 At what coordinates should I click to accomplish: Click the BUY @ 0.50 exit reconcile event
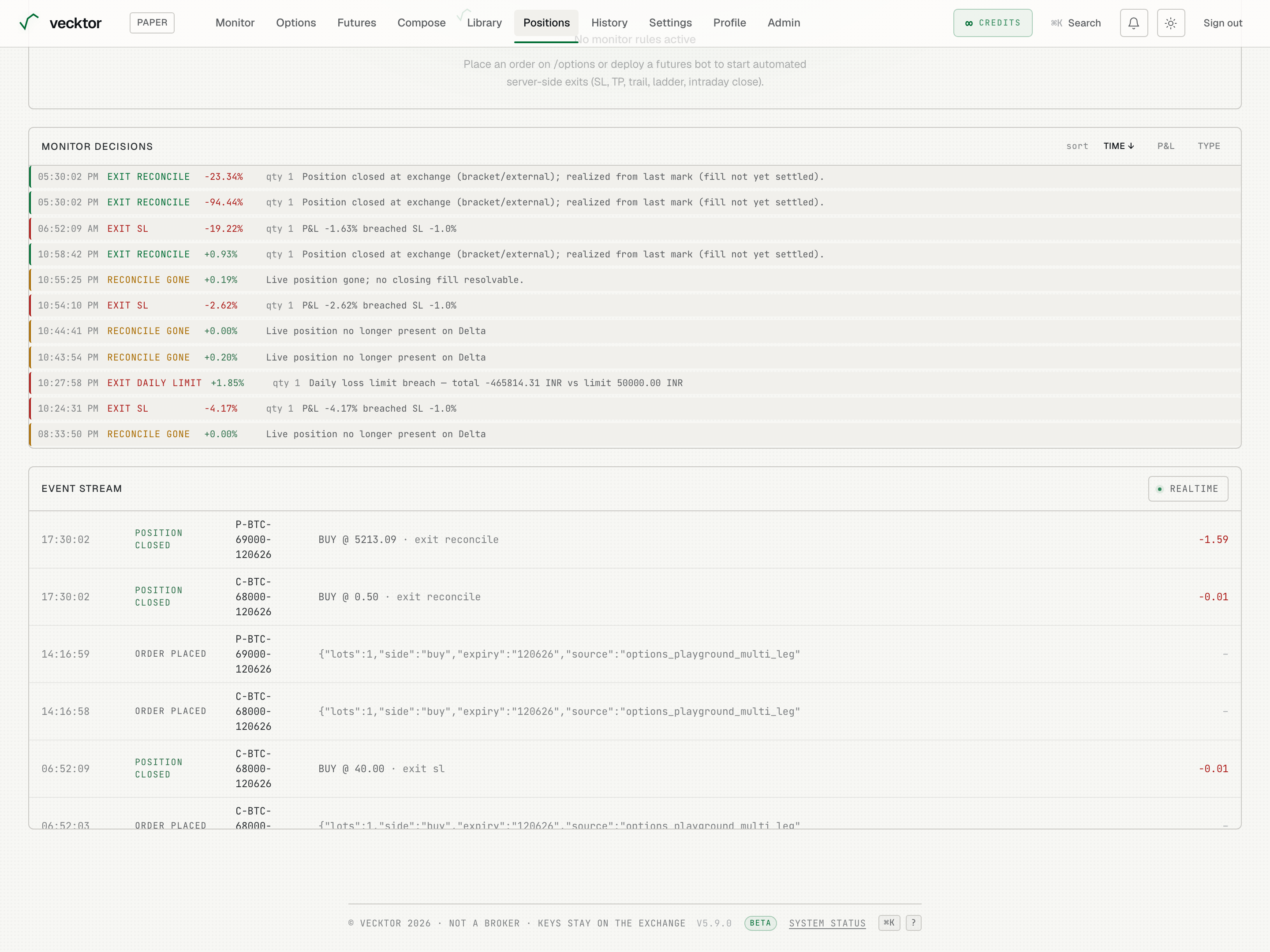pyautogui.click(x=635, y=597)
